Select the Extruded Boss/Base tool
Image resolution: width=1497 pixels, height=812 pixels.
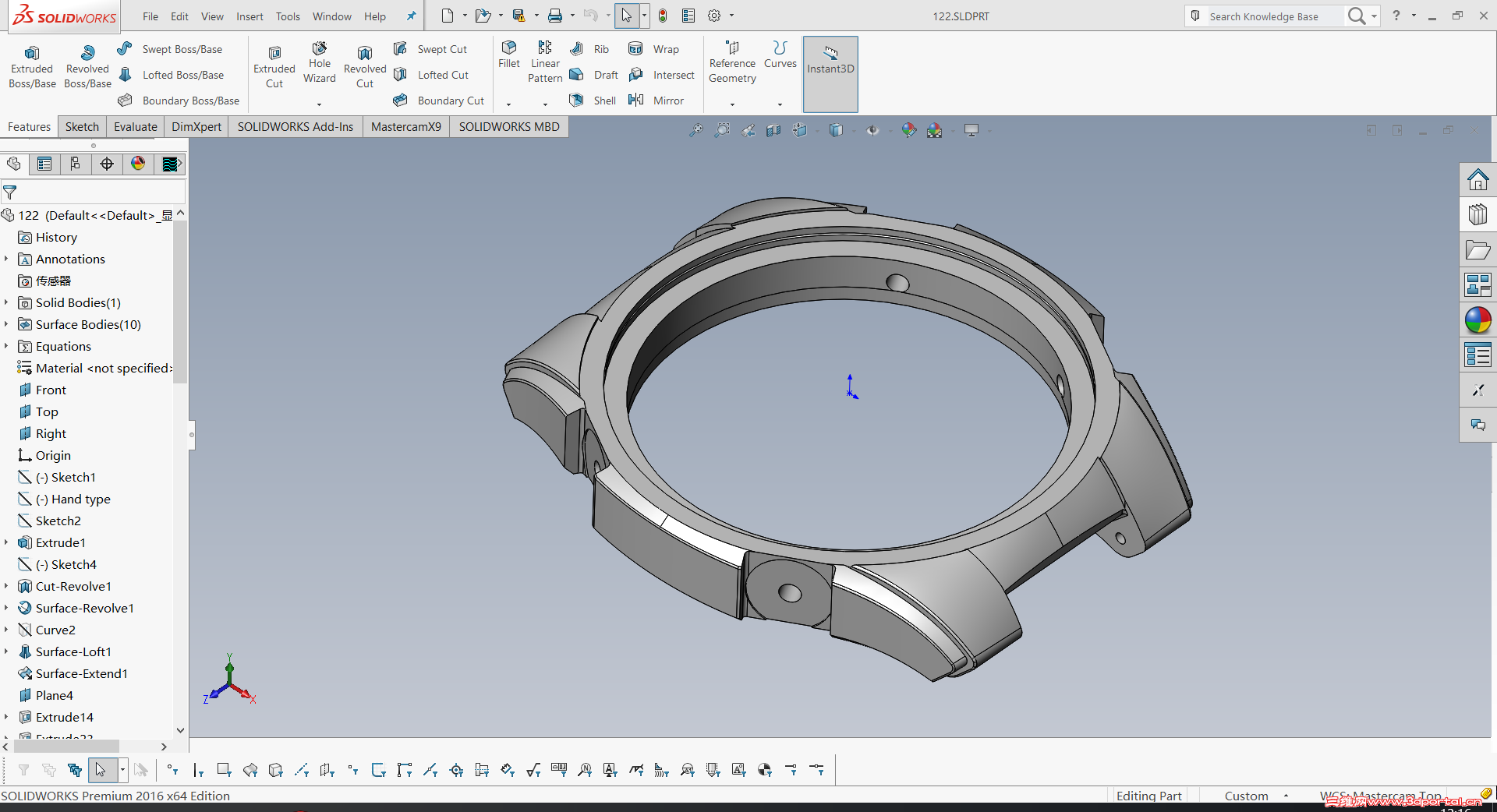point(32,66)
